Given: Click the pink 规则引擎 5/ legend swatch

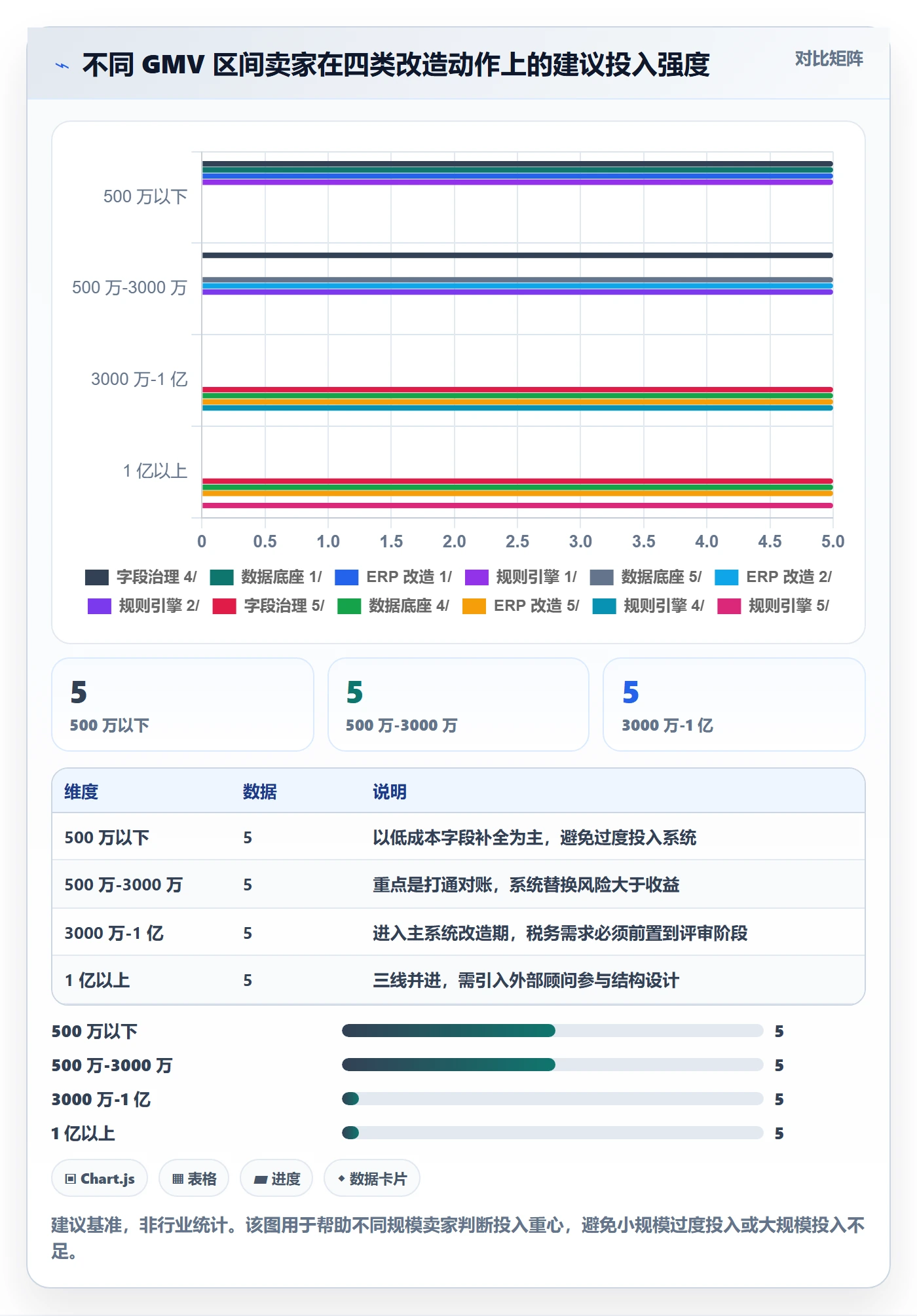Looking at the screenshot, I should 729,606.
